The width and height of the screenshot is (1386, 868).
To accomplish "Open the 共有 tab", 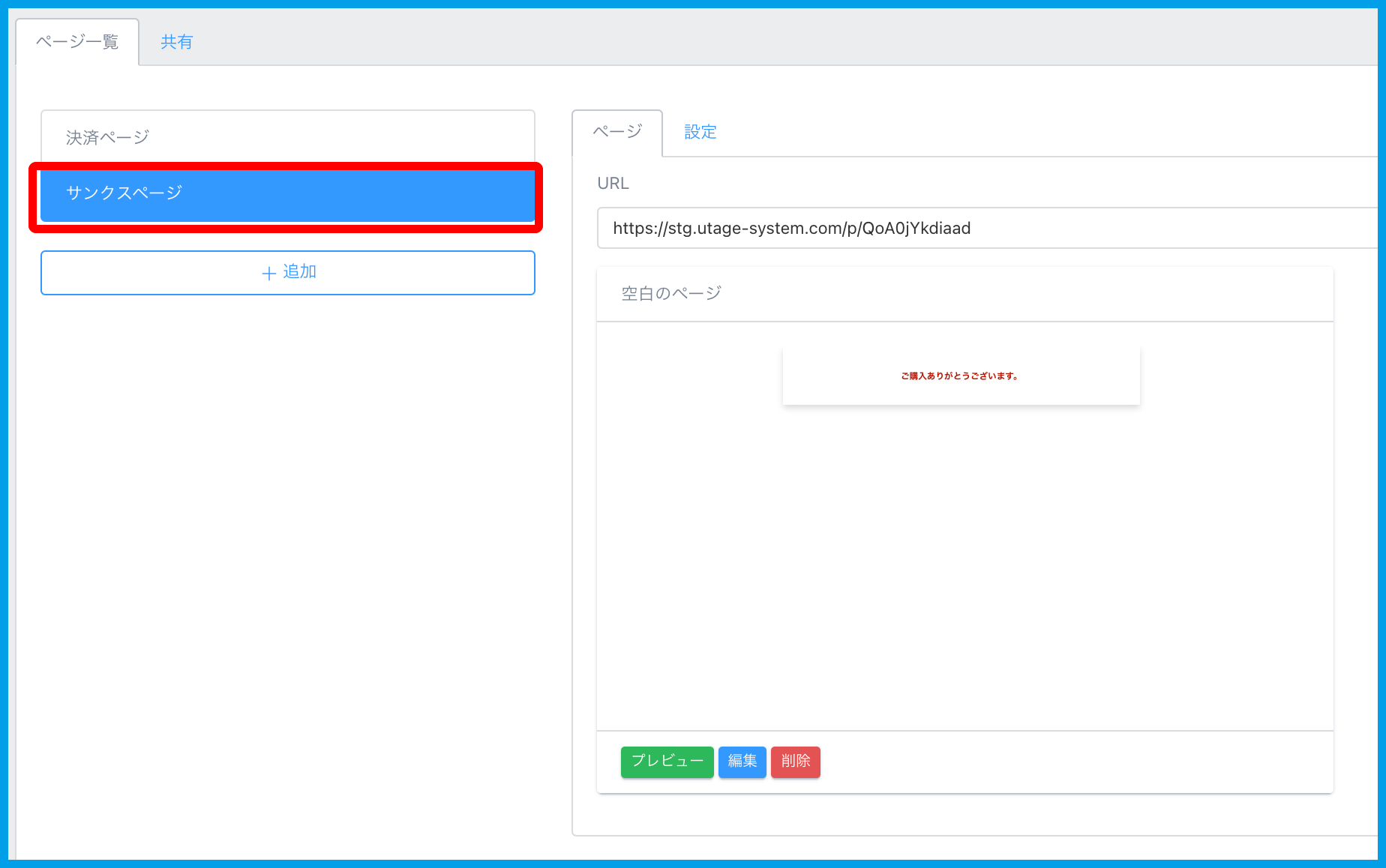I will [x=176, y=42].
